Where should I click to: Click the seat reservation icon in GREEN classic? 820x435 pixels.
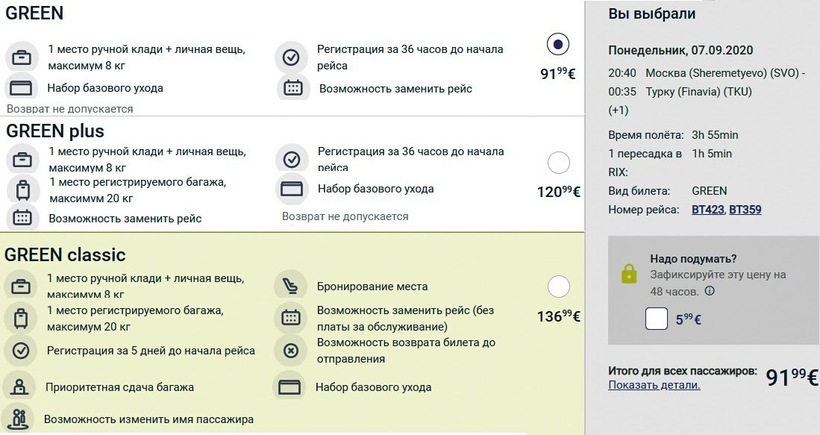[x=291, y=285]
